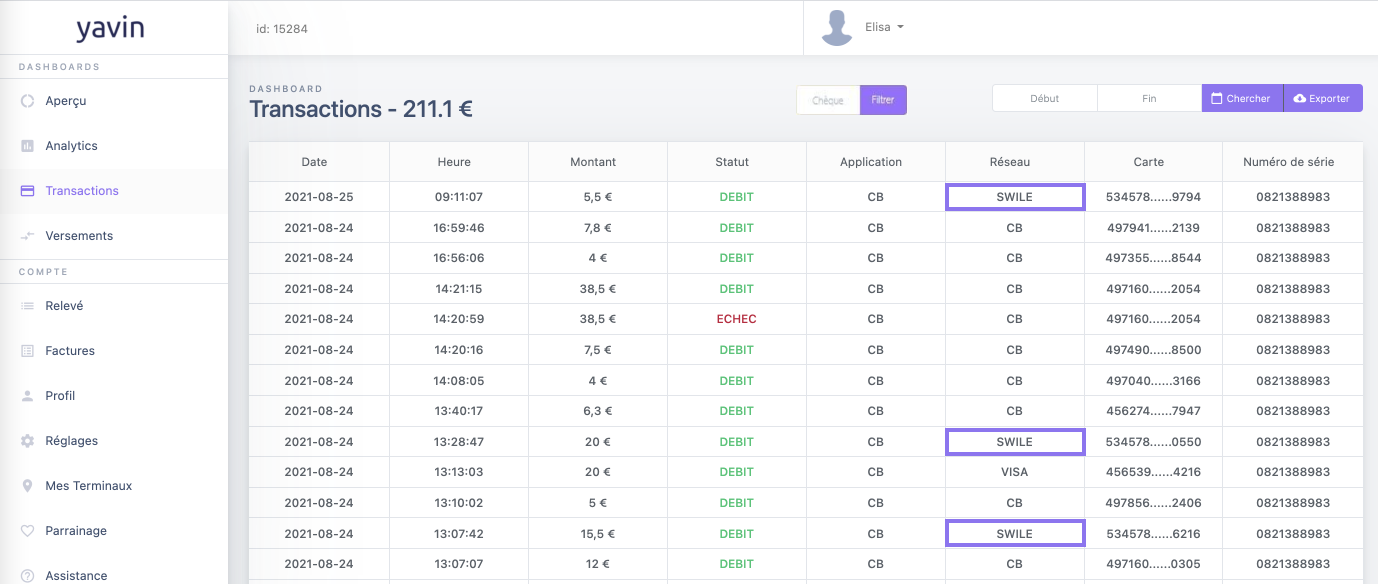Click the user avatar picture

click(x=836, y=28)
